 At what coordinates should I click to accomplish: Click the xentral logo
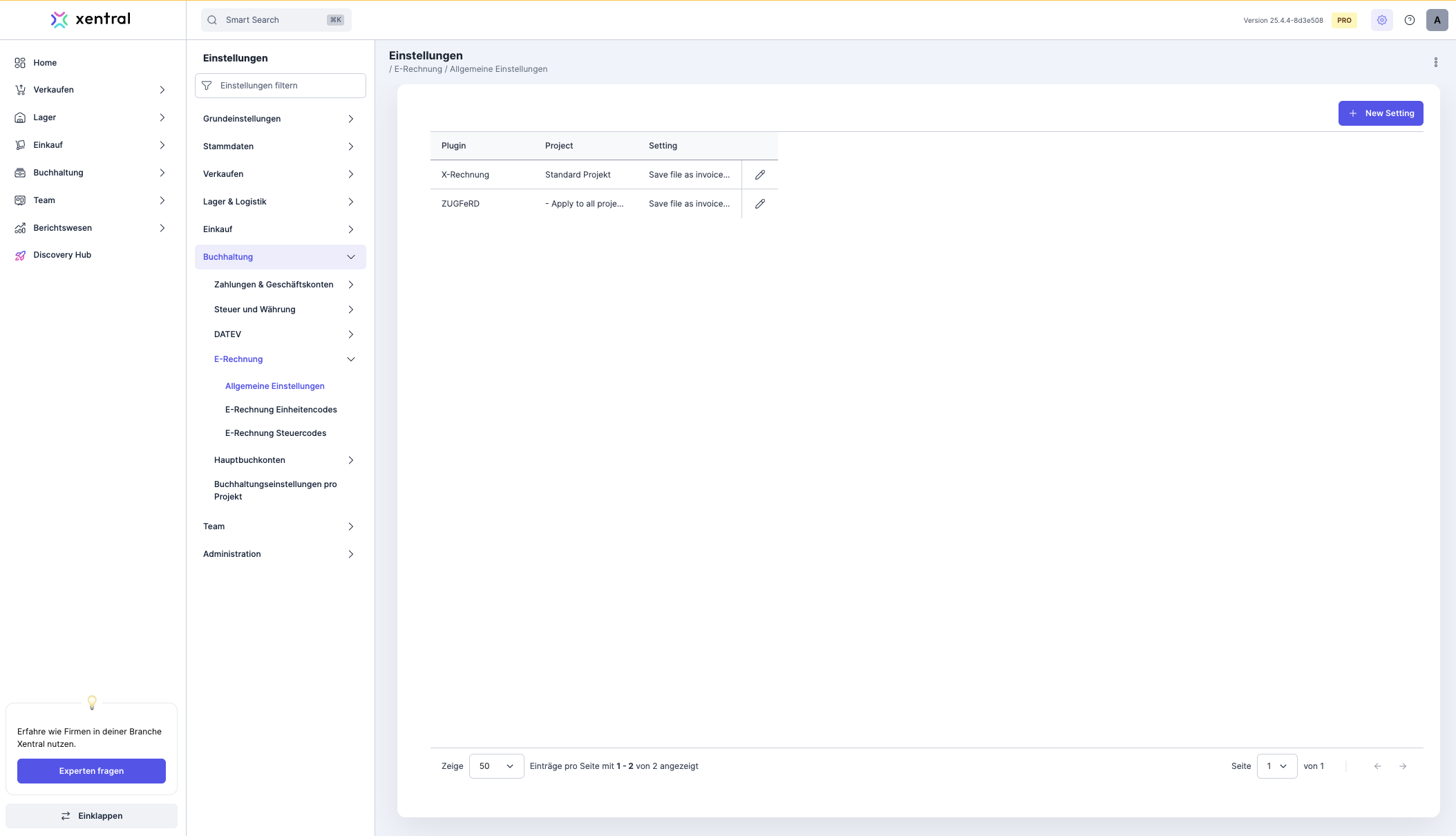pos(91,19)
